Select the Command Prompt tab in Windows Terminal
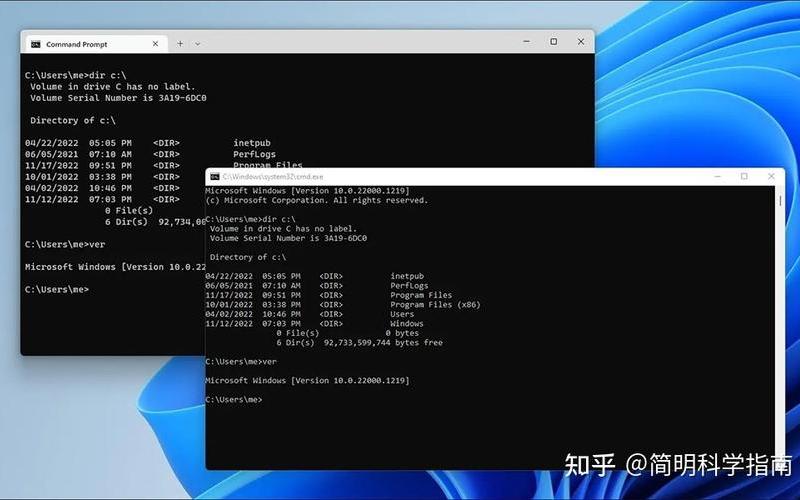Image resolution: width=800 pixels, height=500 pixels. (95, 44)
